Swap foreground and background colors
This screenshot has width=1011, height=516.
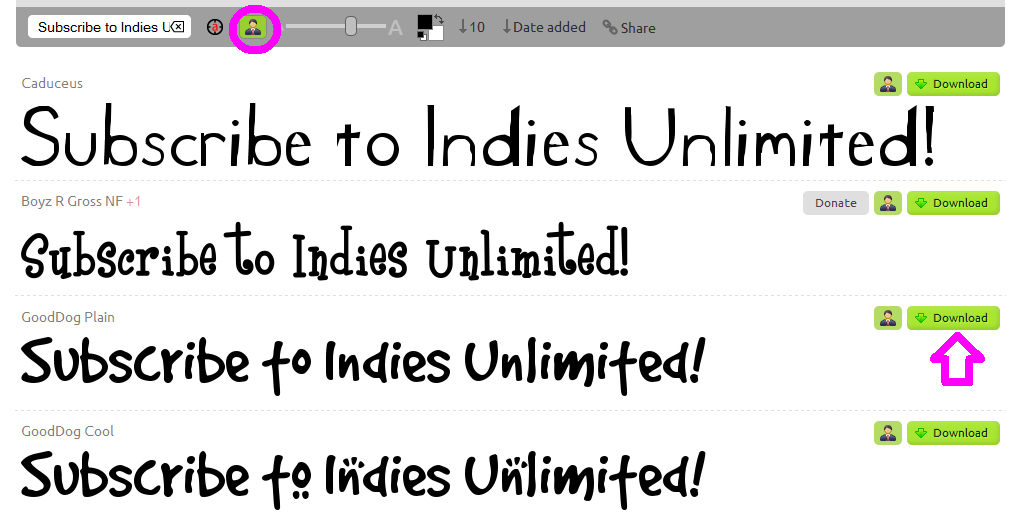(439, 19)
